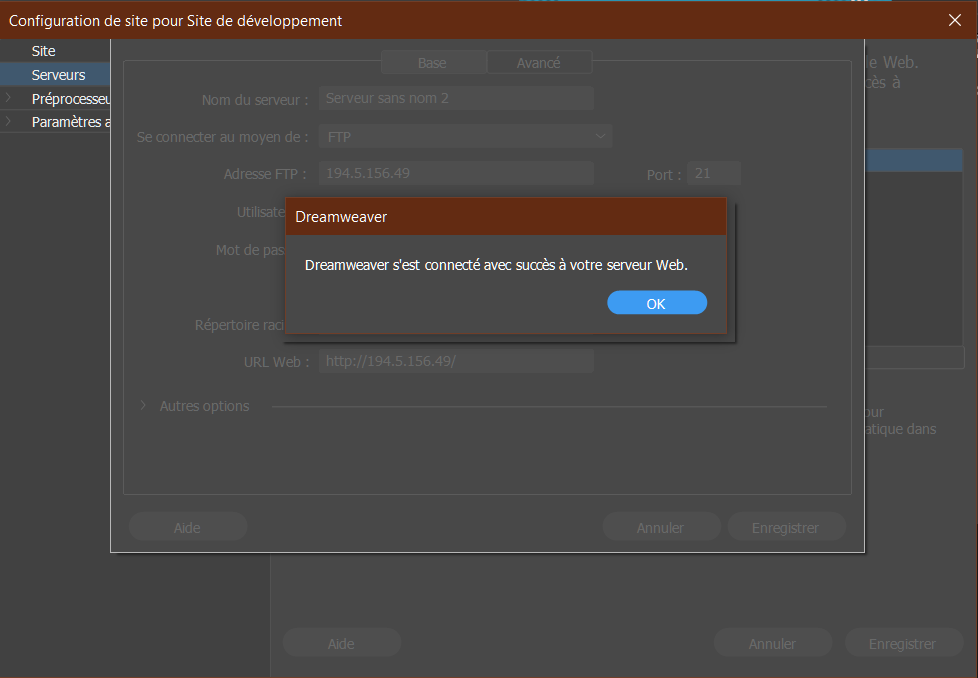
Task: Click Aide at the bottom of site window
Action: coord(341,644)
